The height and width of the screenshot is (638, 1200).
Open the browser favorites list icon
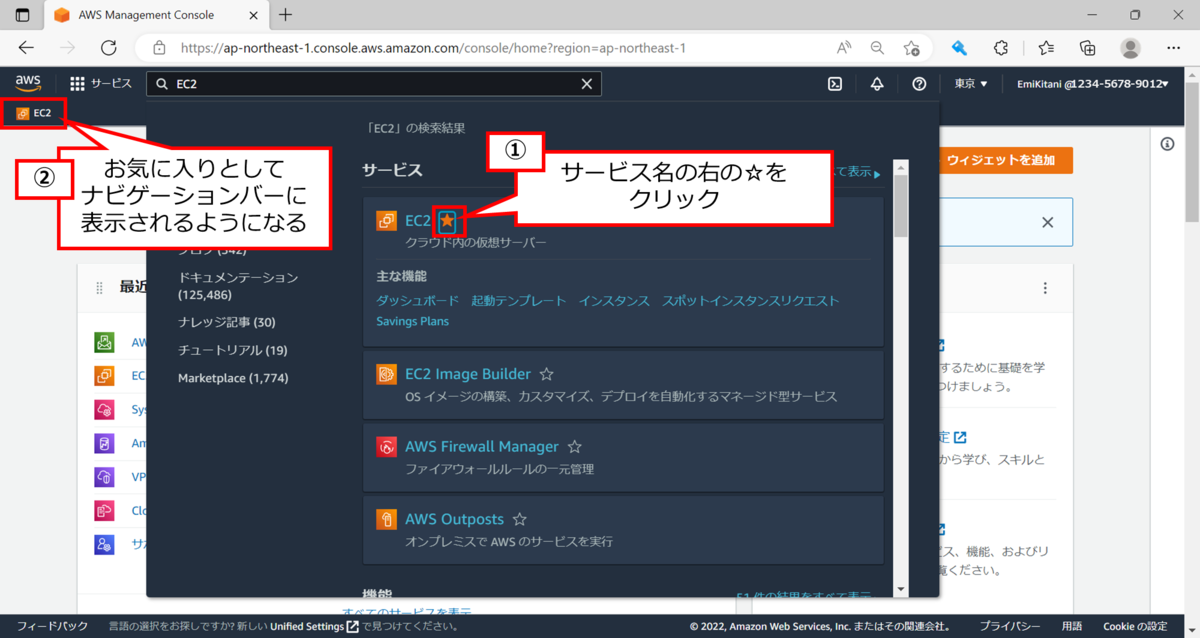1046,48
